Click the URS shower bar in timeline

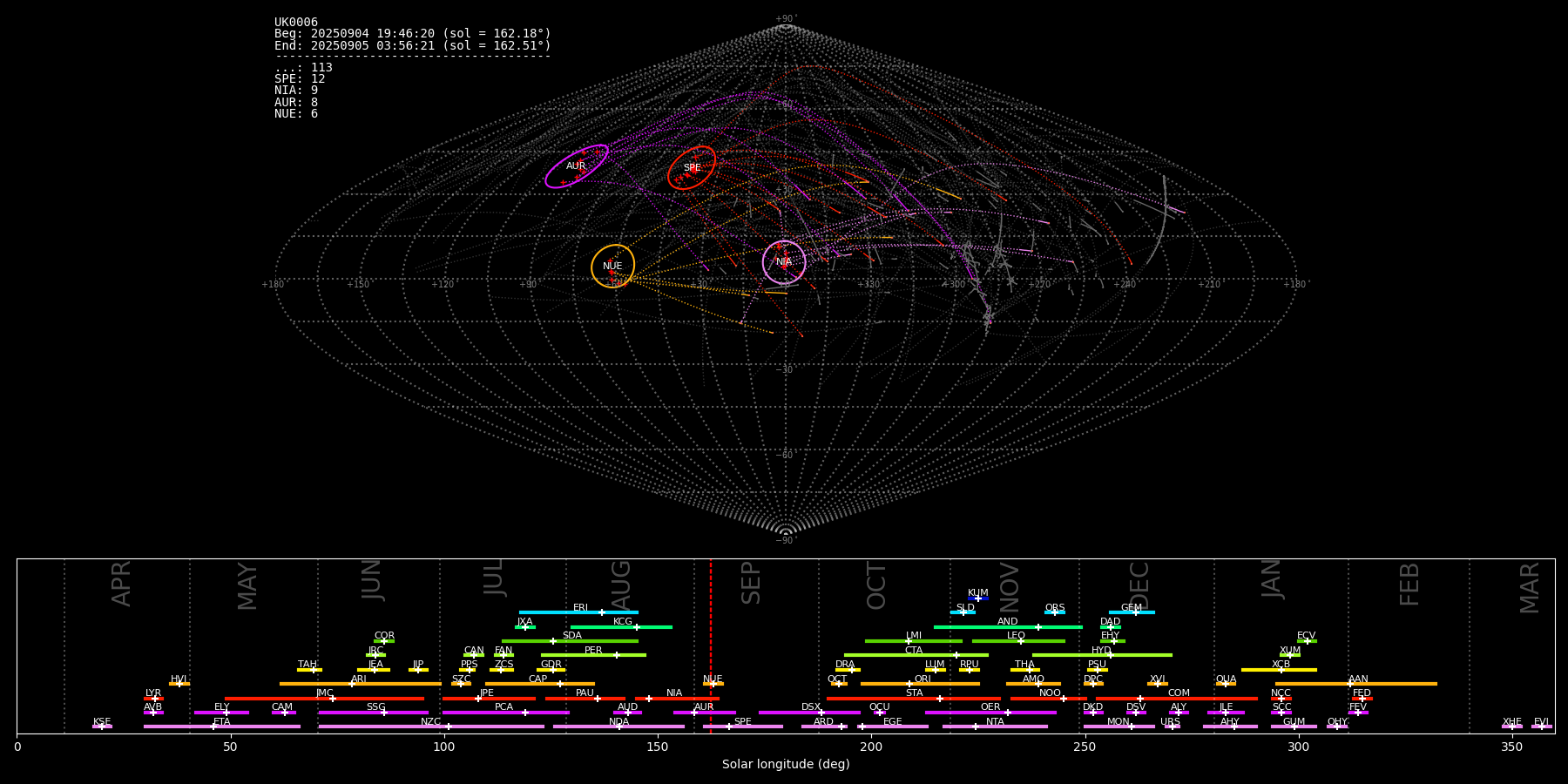pos(1172,727)
